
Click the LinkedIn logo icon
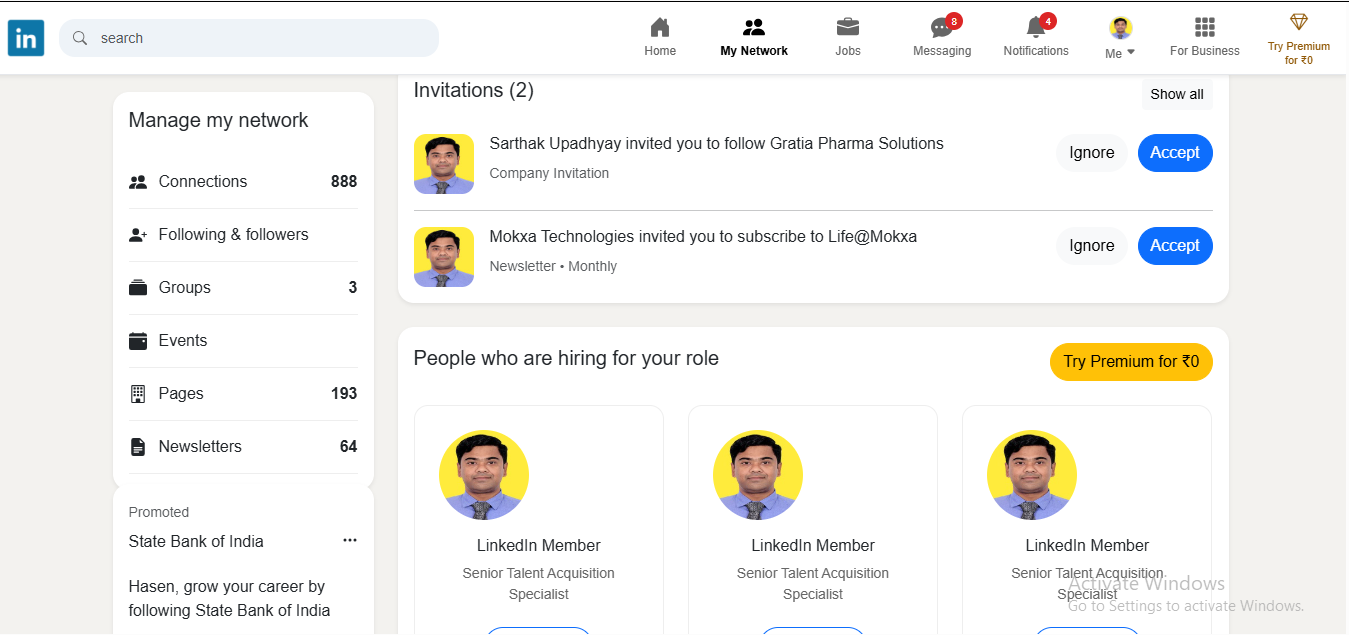coord(26,38)
